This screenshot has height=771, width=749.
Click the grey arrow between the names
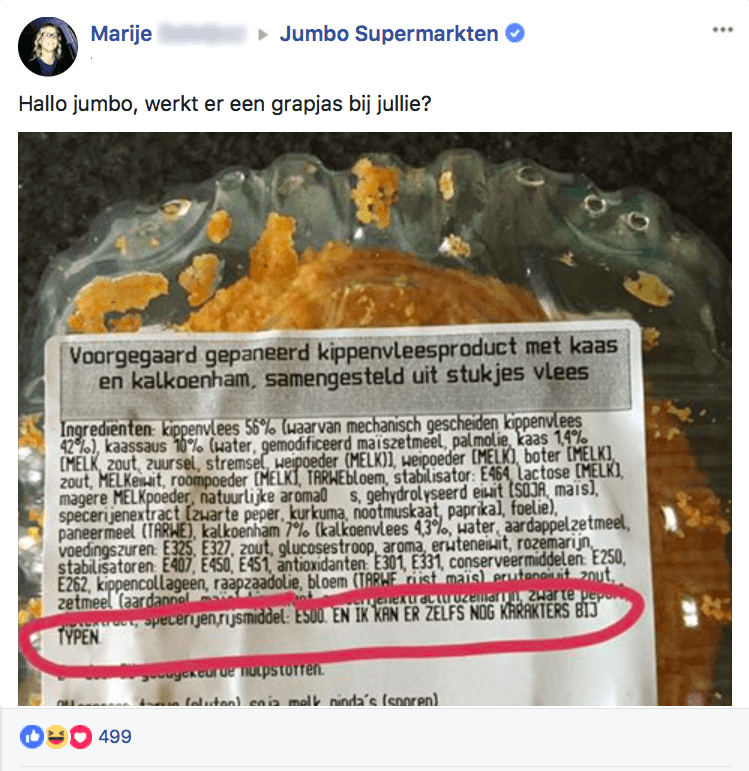[x=264, y=34]
